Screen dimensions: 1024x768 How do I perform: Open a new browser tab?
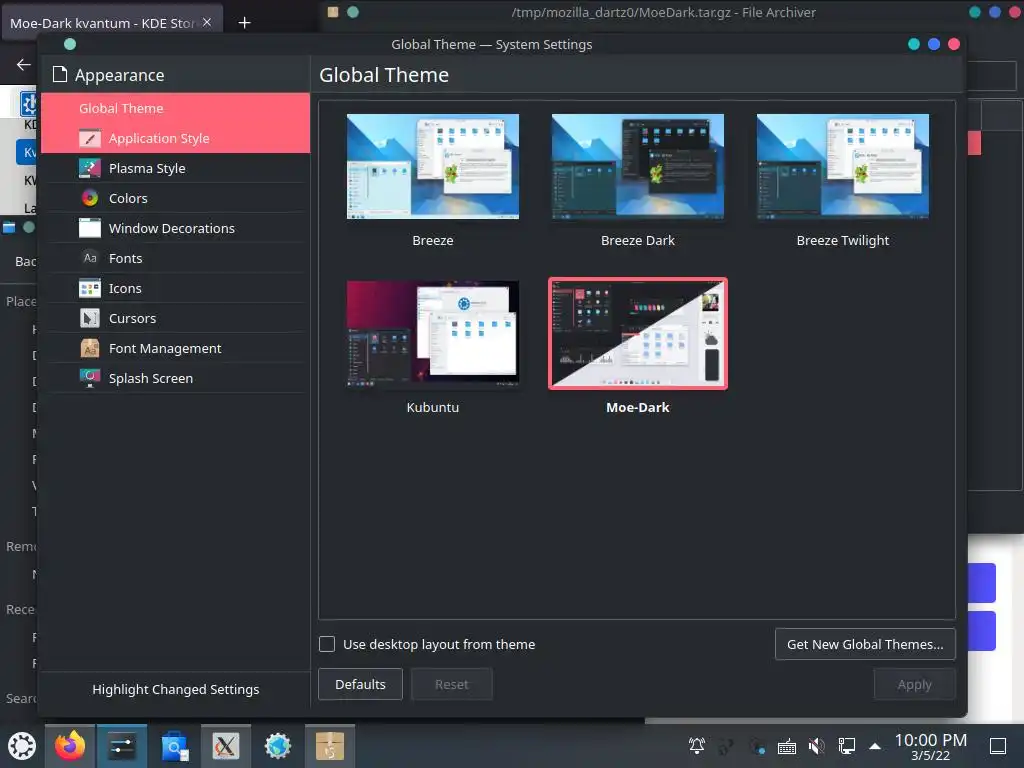tap(244, 23)
